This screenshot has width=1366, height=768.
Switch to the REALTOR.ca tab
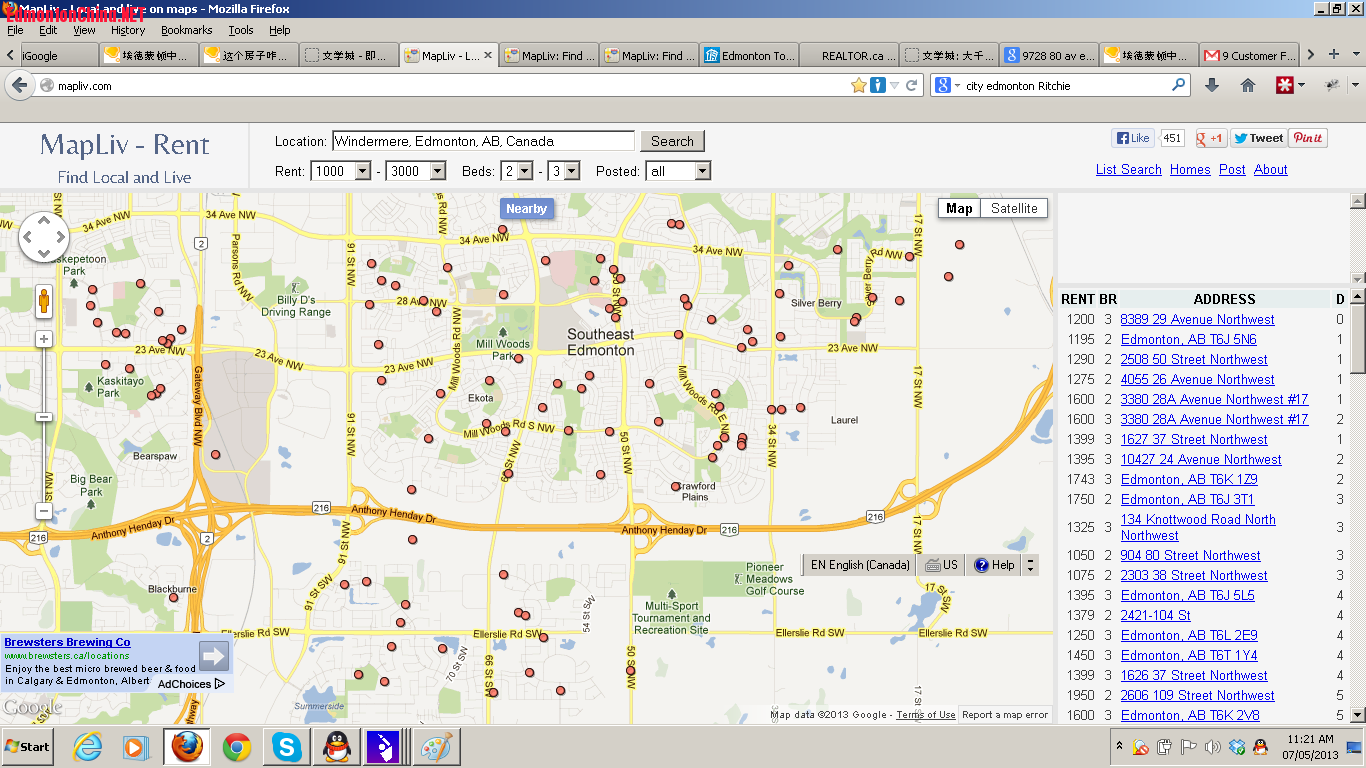click(848, 56)
